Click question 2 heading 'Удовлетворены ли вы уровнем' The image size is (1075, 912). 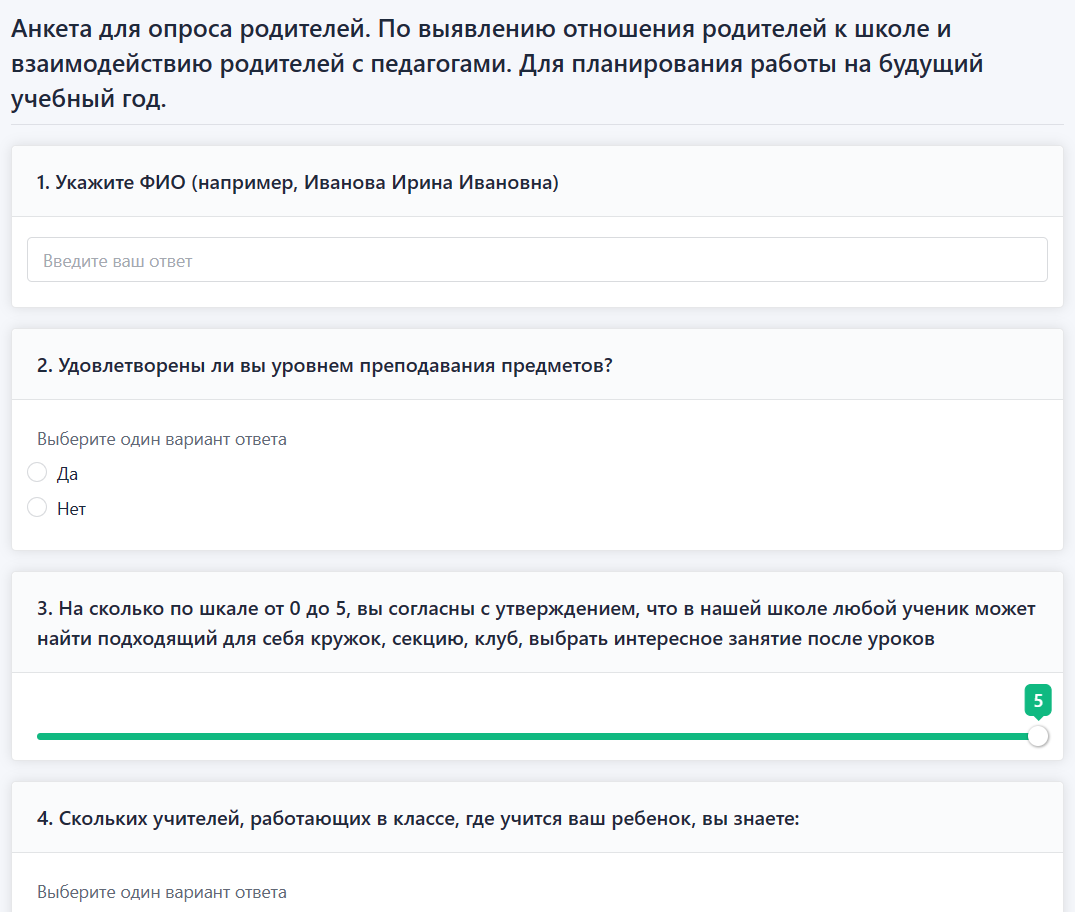click(x=324, y=365)
